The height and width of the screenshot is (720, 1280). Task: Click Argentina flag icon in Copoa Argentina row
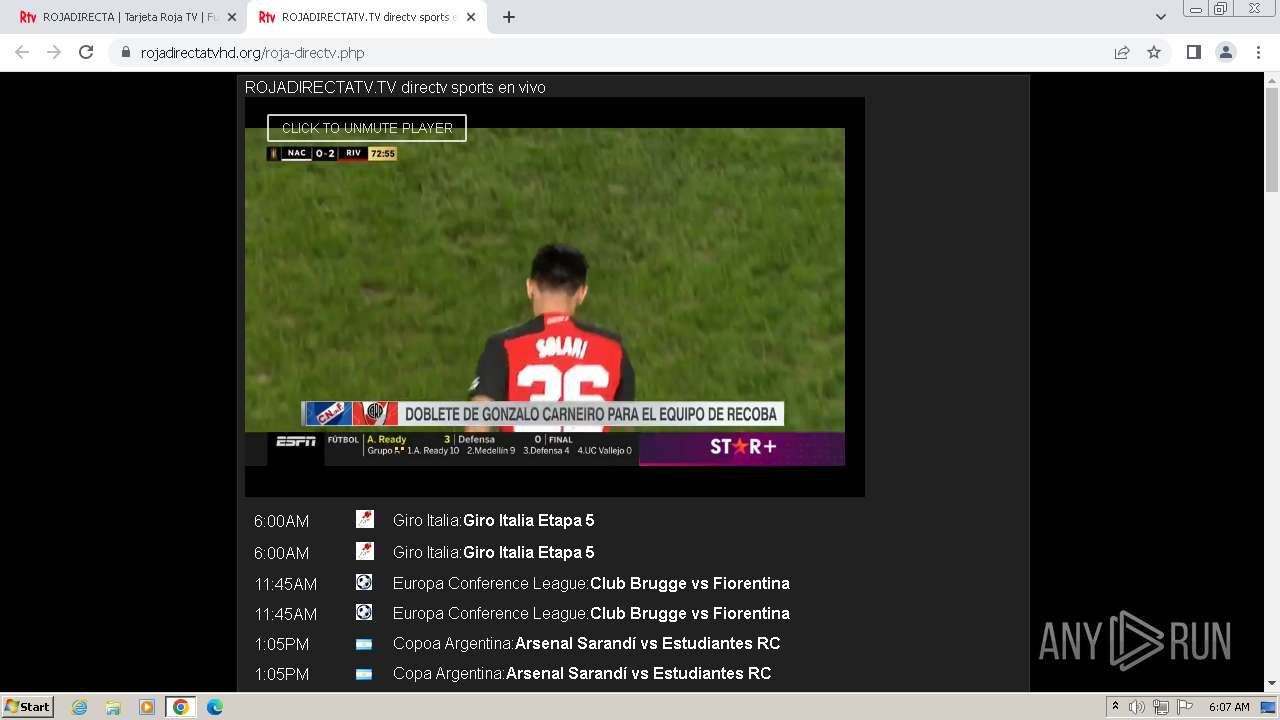364,644
